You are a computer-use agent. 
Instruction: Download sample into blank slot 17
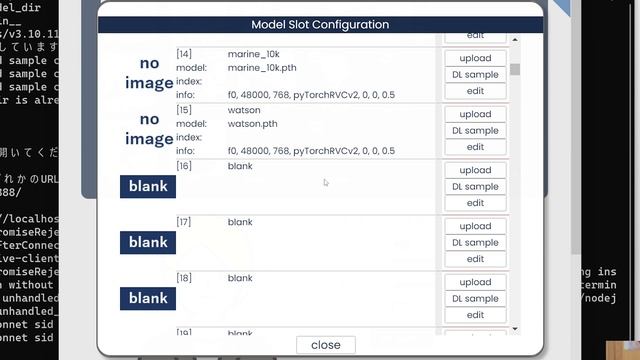click(x=475, y=242)
